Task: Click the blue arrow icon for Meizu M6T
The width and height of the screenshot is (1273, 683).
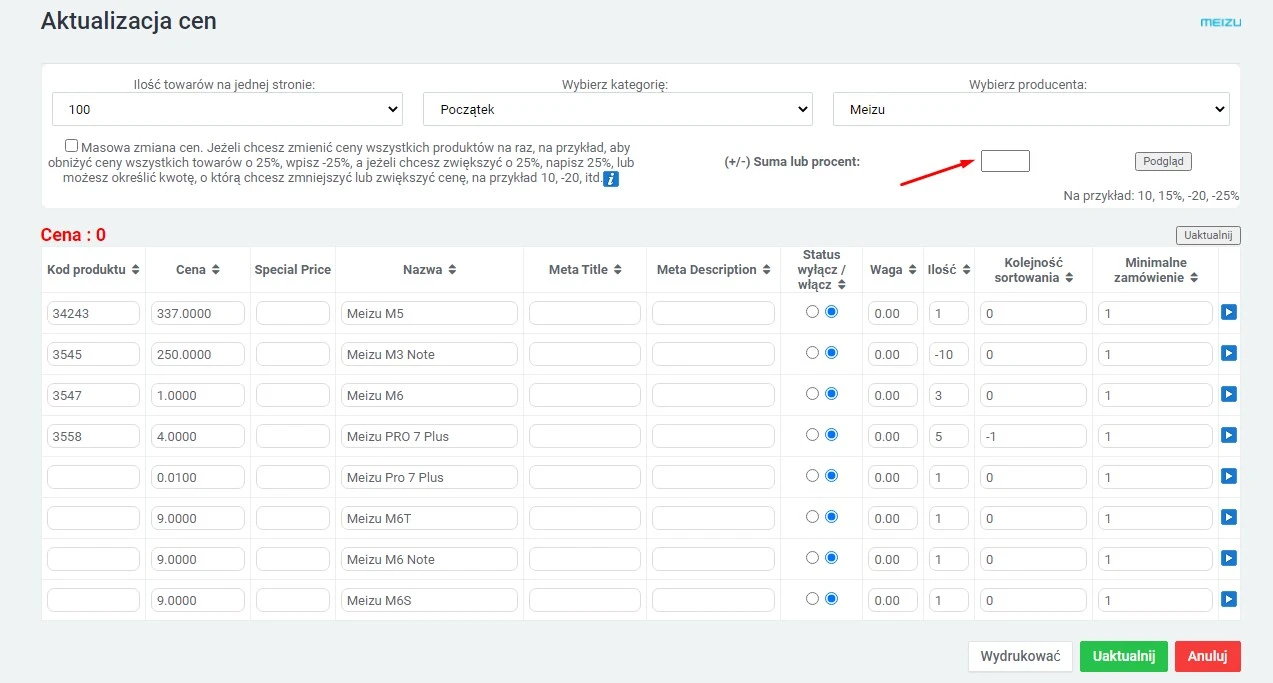Action: tap(1229, 518)
